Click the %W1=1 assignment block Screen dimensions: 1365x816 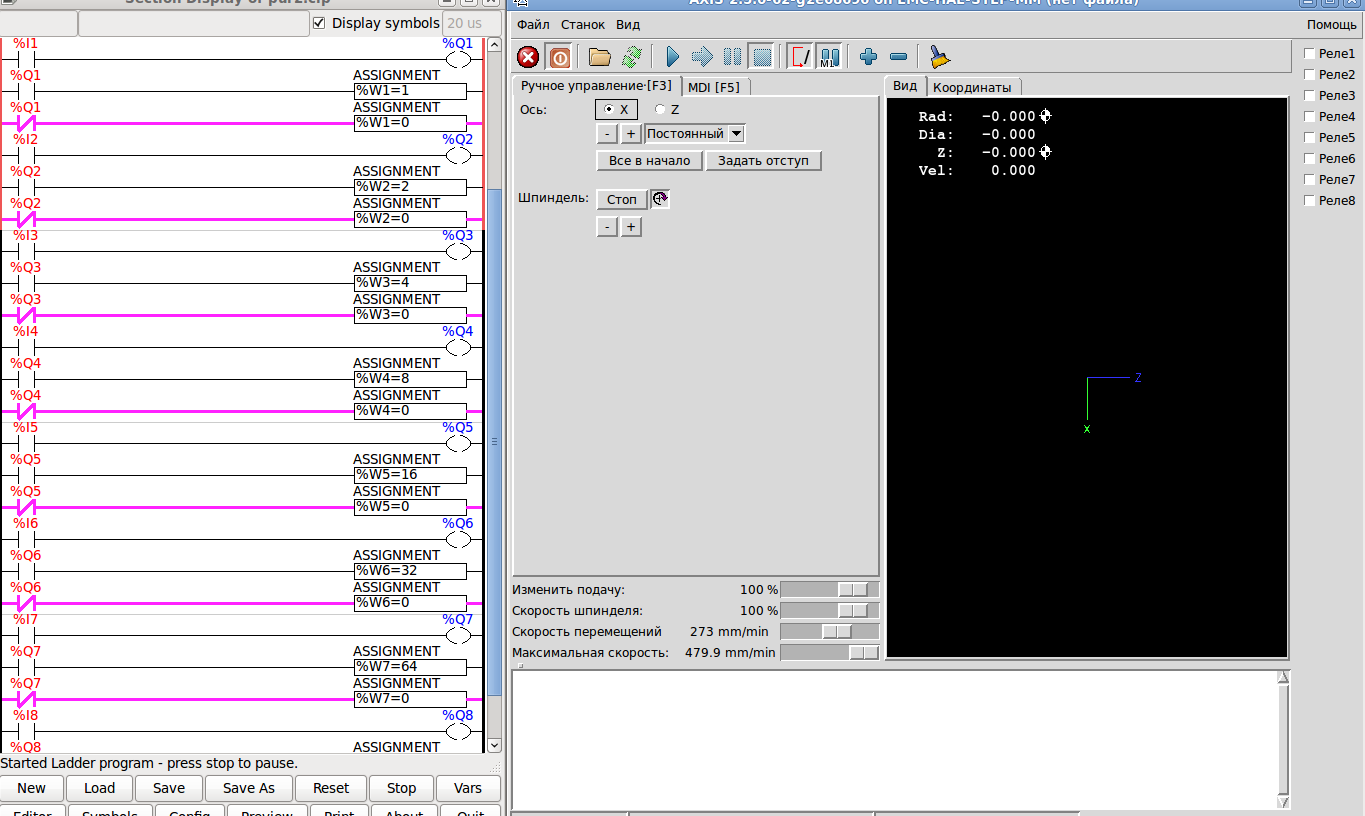(x=411, y=91)
